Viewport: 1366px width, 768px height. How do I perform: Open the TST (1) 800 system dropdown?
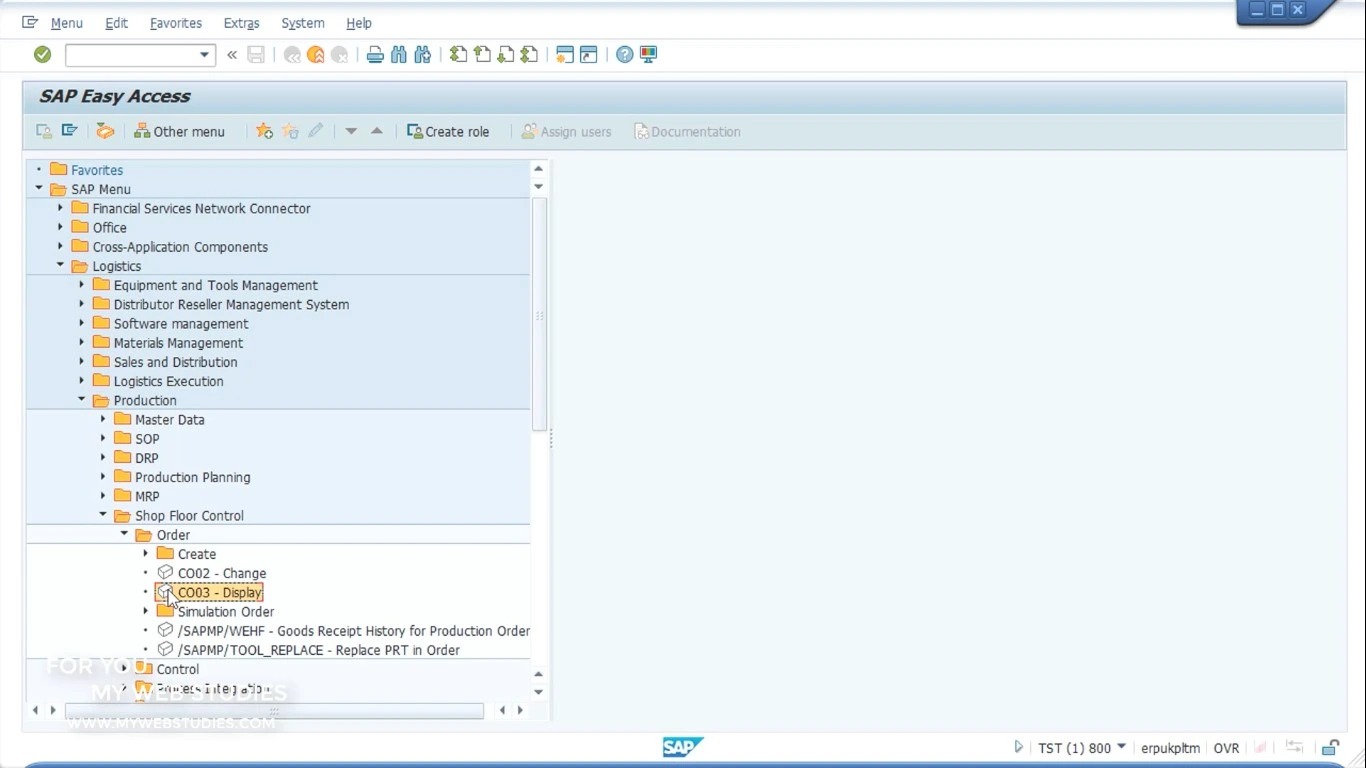[x=1121, y=747]
